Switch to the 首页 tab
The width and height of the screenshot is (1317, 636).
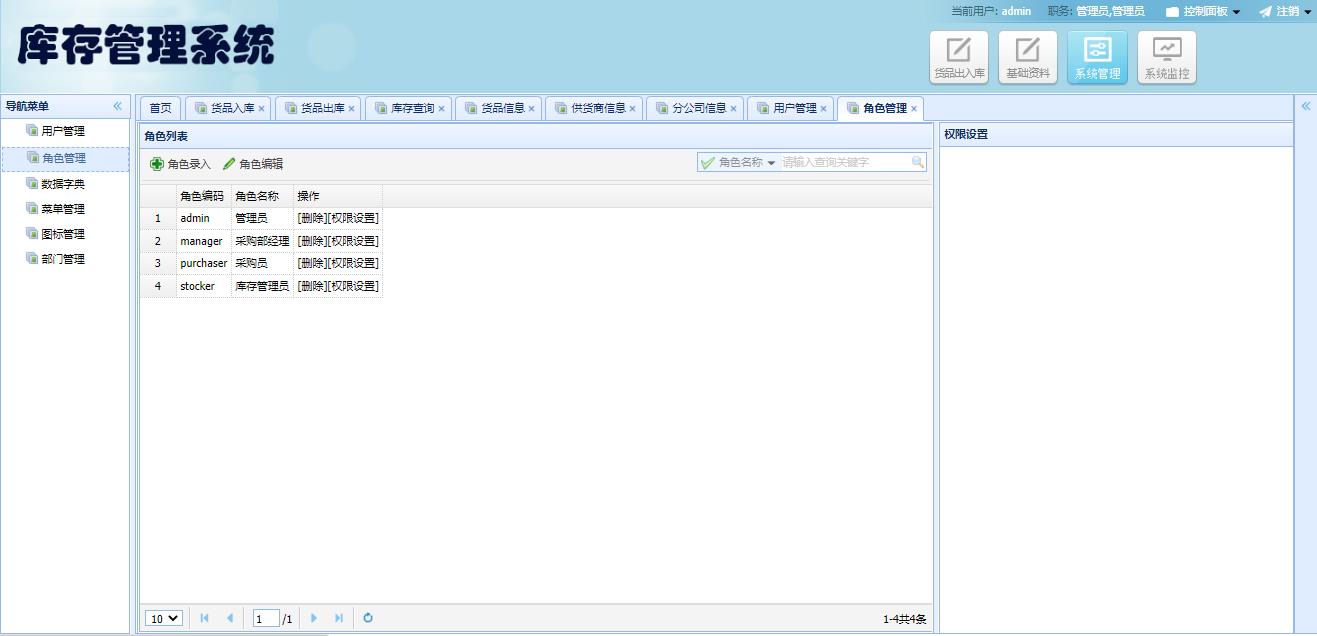[x=160, y=108]
